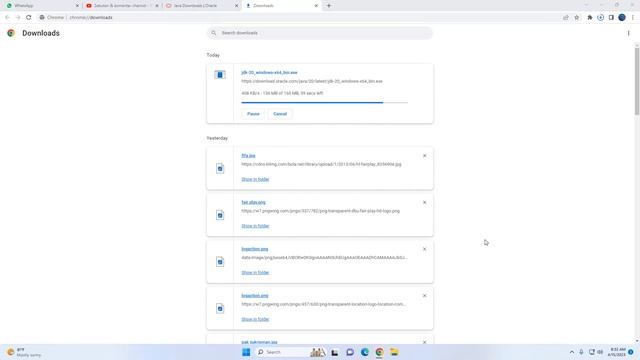The width and height of the screenshot is (640, 360).
Task: Focus the Search downloads field
Action: pos(320,33)
